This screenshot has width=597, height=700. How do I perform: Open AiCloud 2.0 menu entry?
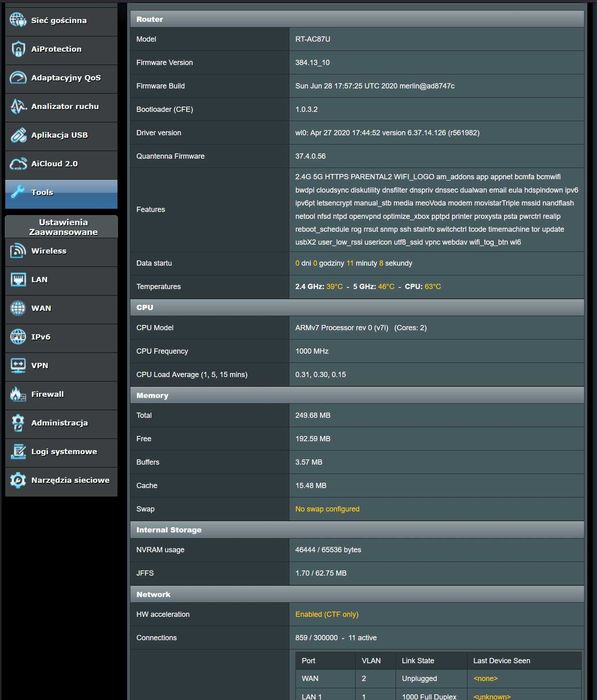coord(54,163)
